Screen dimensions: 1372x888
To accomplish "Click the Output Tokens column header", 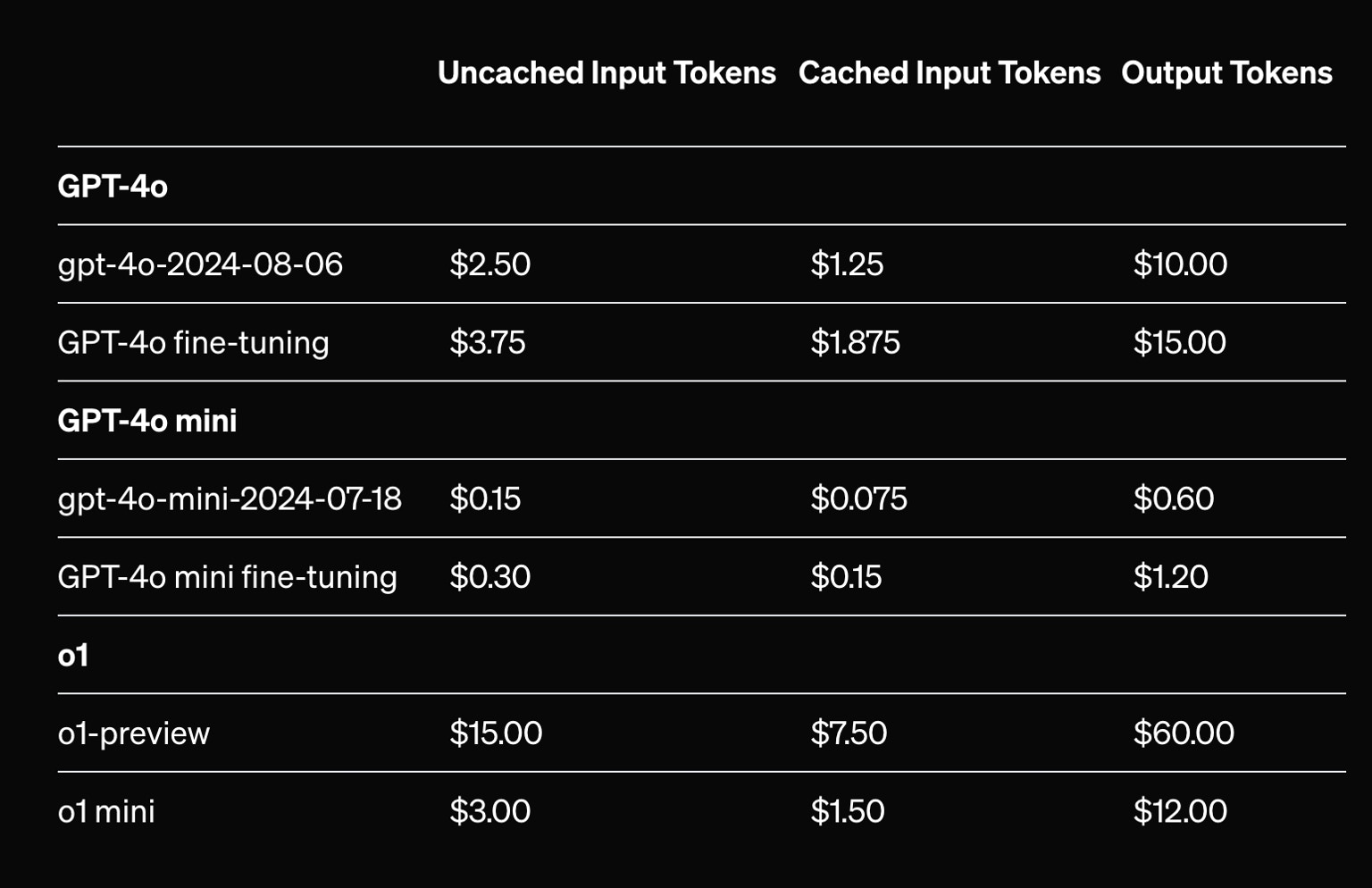I will [1226, 73].
